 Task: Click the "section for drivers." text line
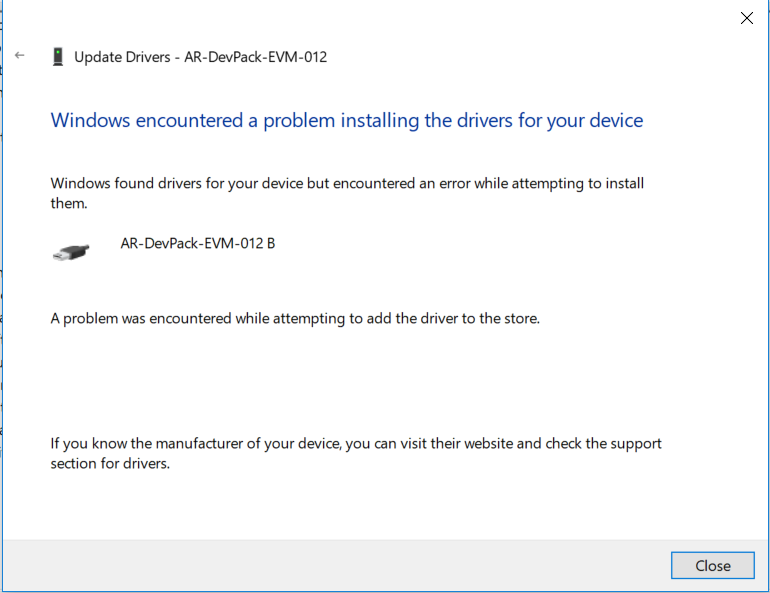(x=110, y=464)
